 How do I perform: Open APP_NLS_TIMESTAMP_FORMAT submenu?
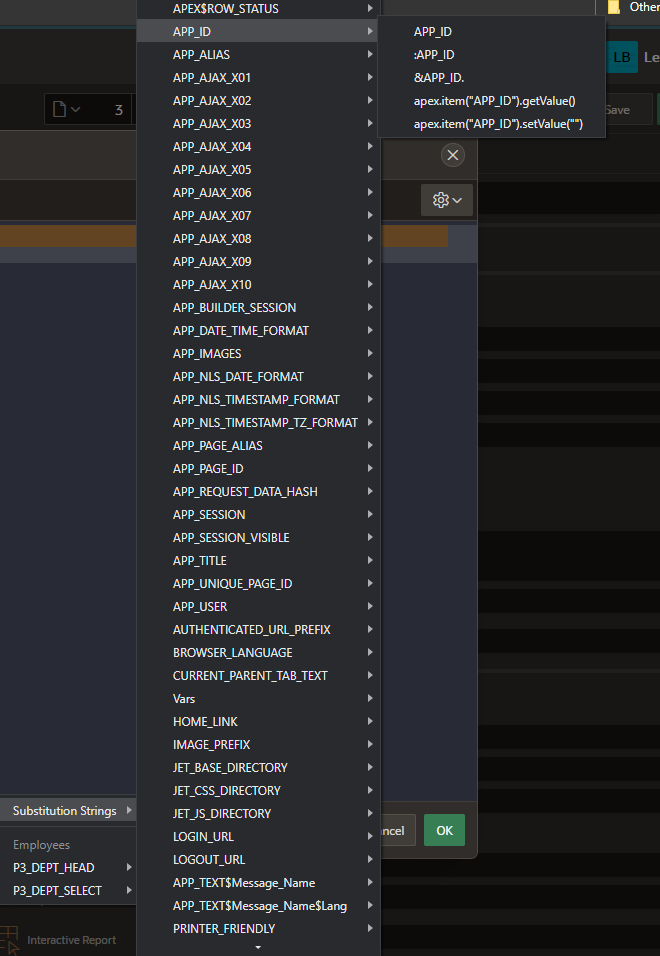258,400
